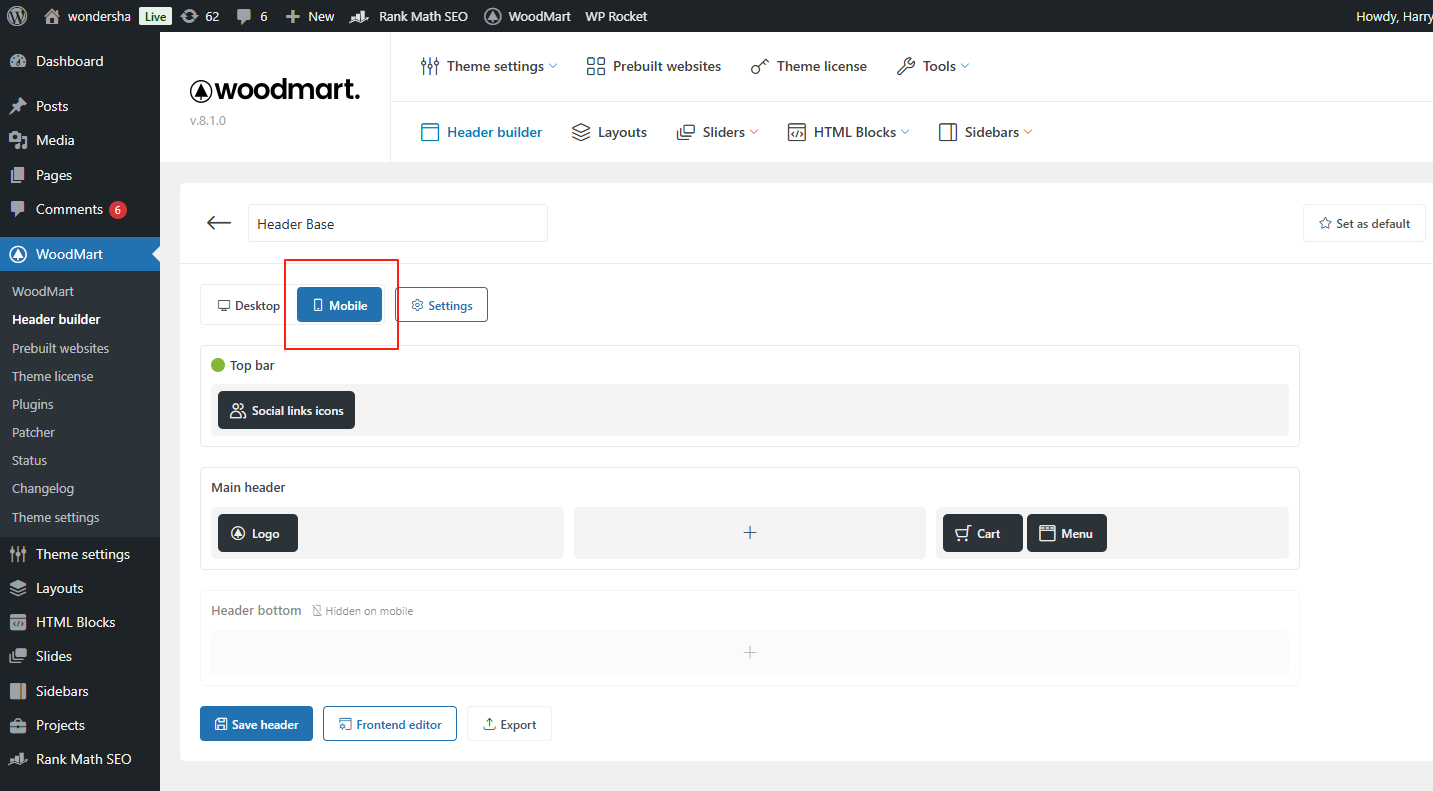Toggle Header bottom Hidden on mobile

point(362,611)
